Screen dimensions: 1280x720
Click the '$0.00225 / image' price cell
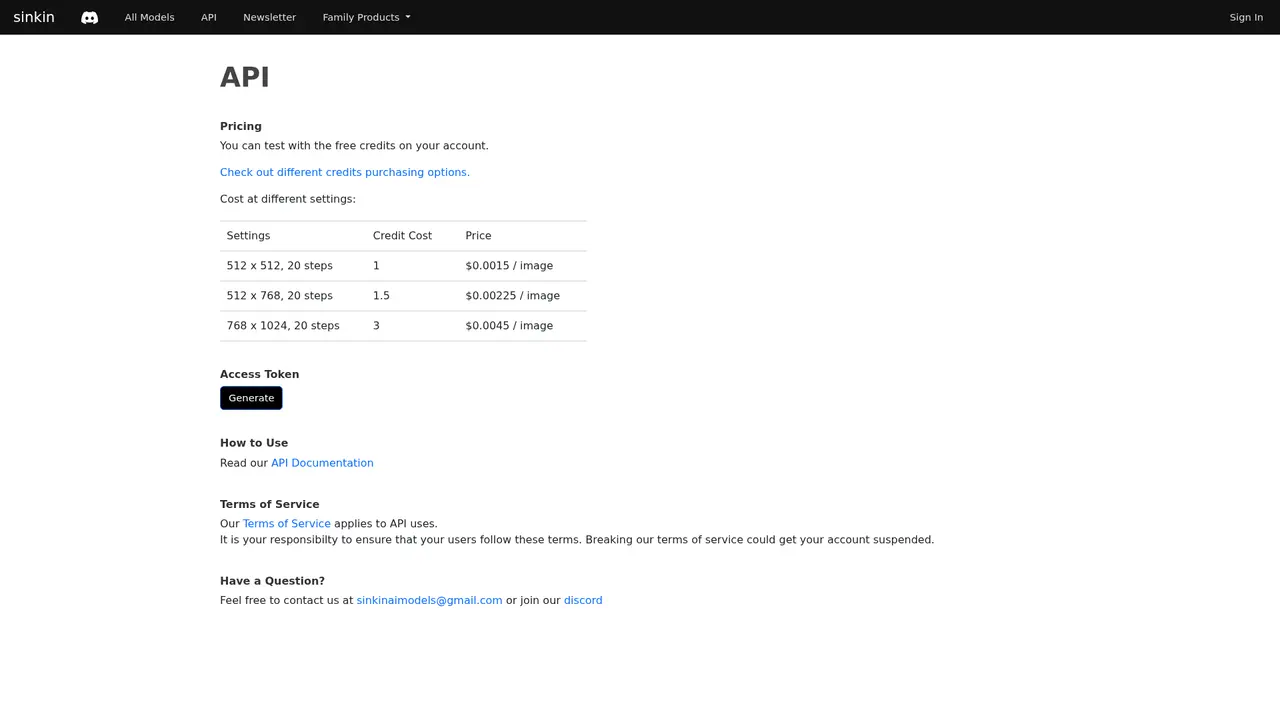(523, 296)
